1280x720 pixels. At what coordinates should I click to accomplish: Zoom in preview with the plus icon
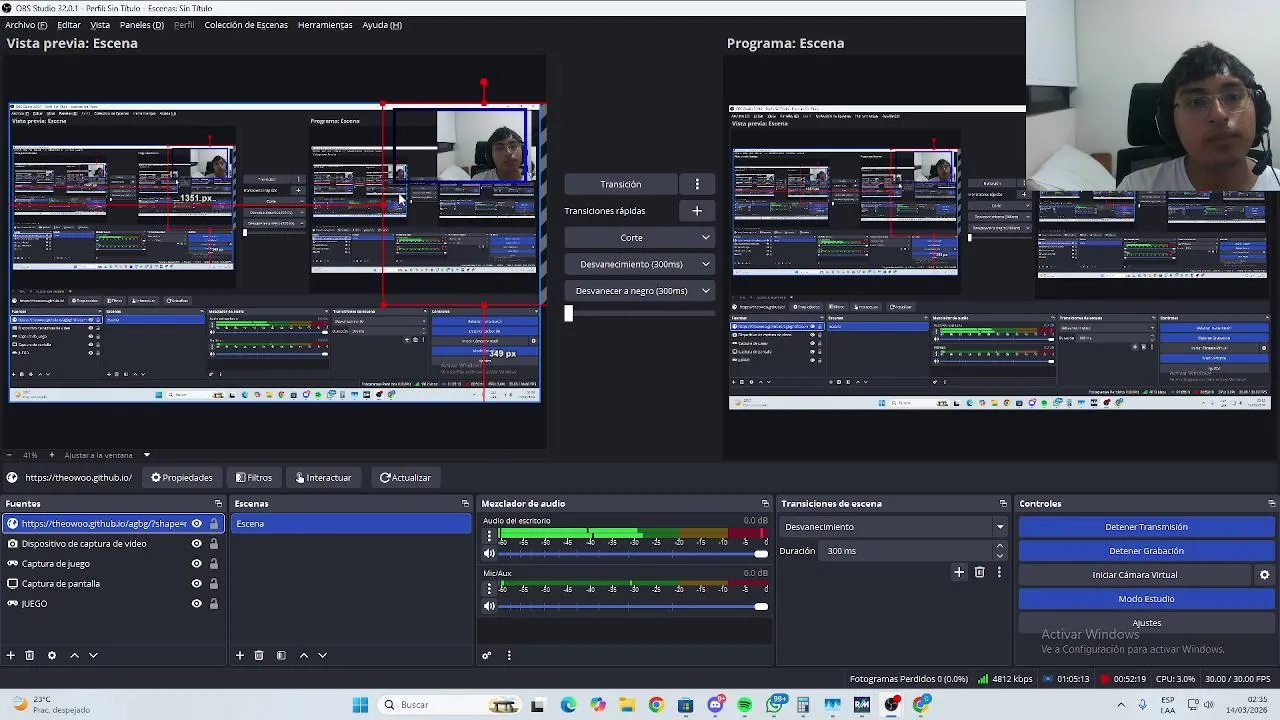52,455
